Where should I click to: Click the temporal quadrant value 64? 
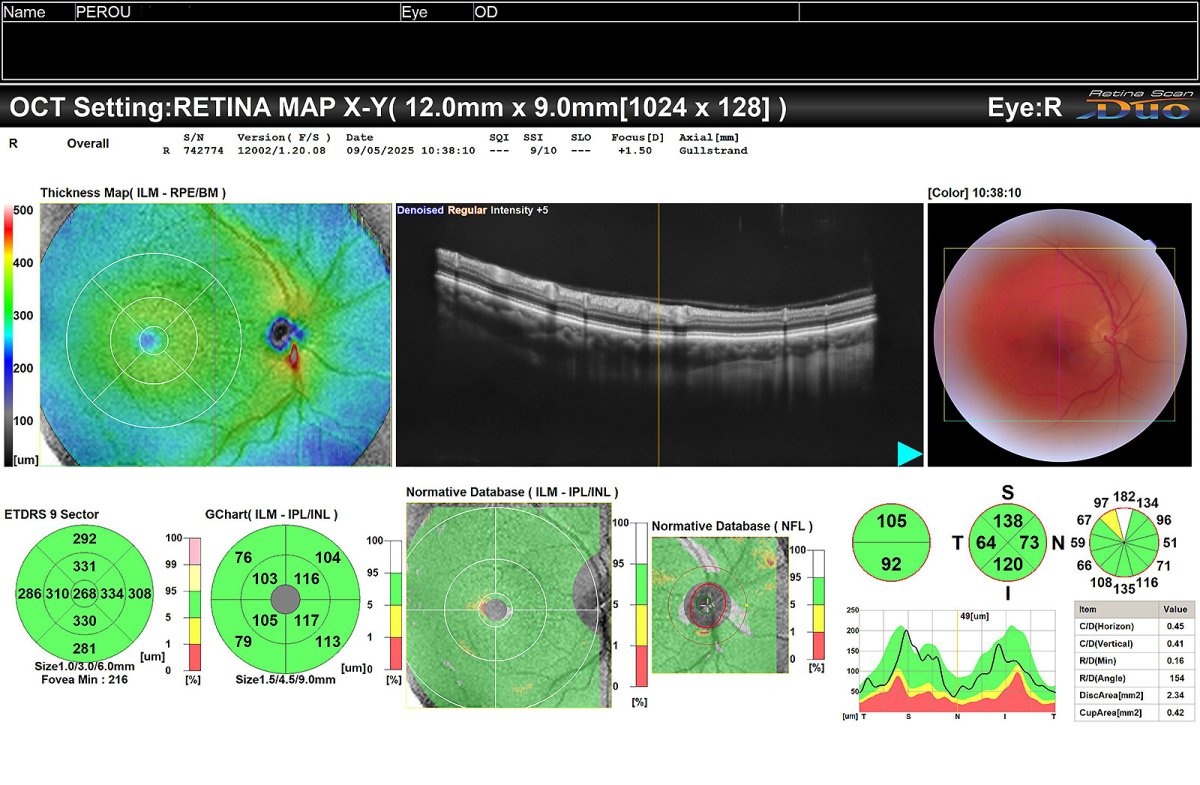coord(986,542)
